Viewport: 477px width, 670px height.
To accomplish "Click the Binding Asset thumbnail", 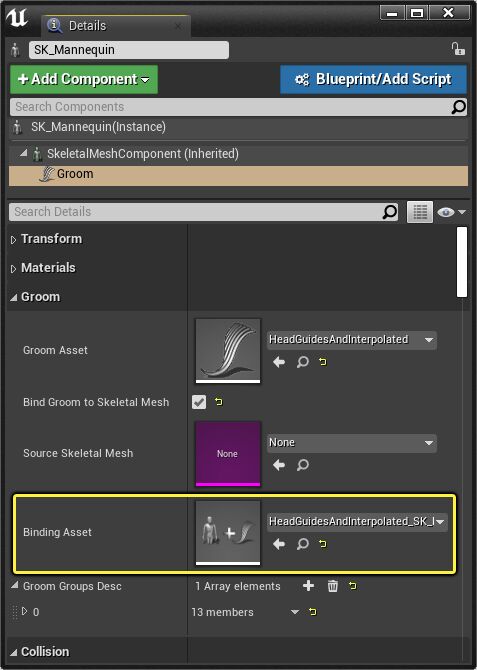I will coord(228,533).
